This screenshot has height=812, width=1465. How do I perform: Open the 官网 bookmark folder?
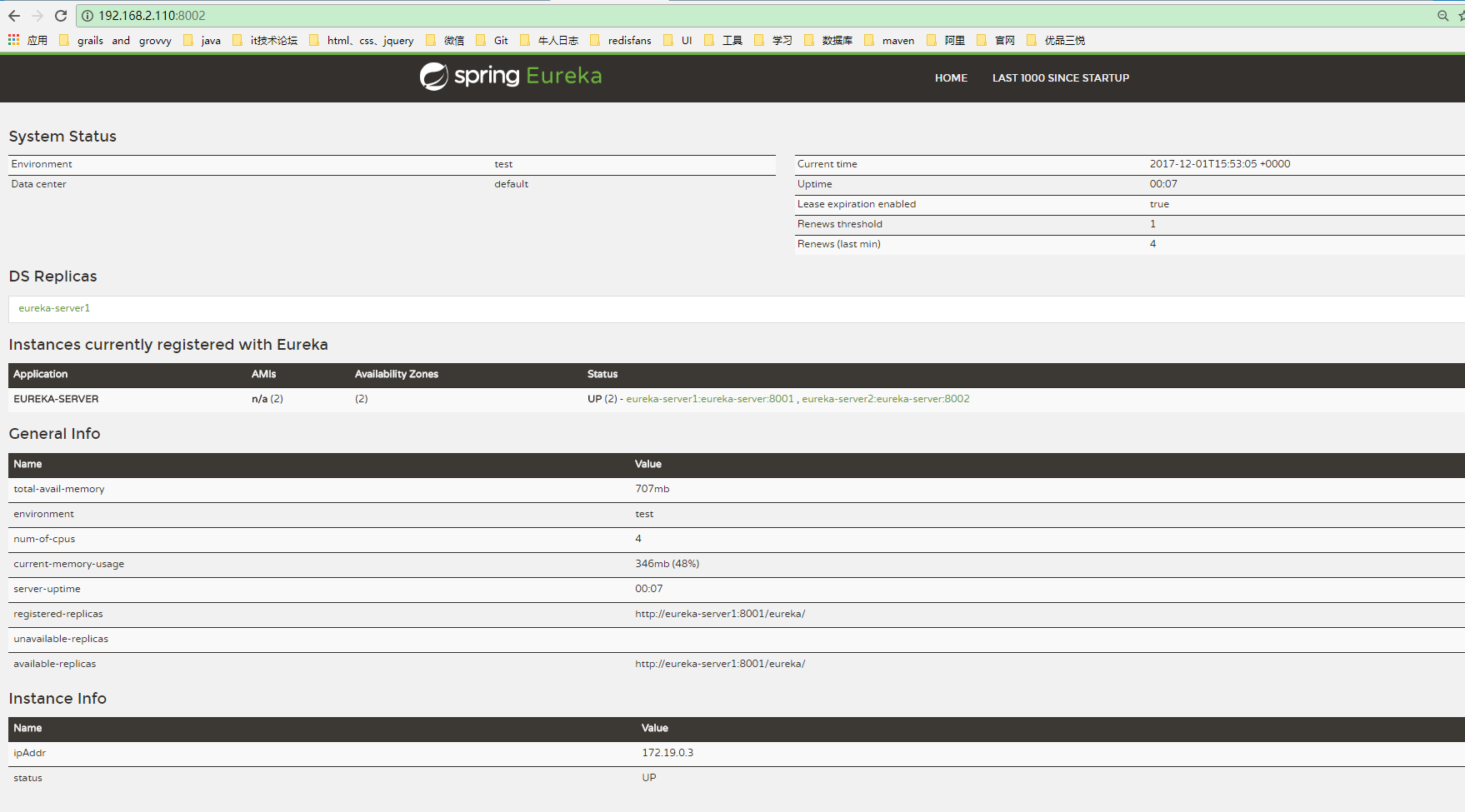pos(996,40)
